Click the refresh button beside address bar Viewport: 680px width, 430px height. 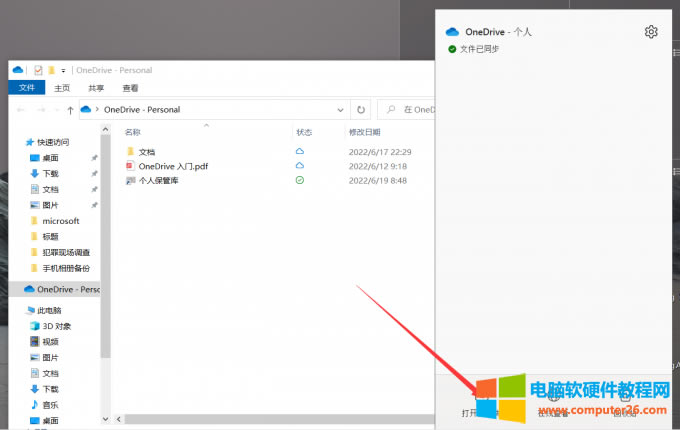pyautogui.click(x=360, y=109)
